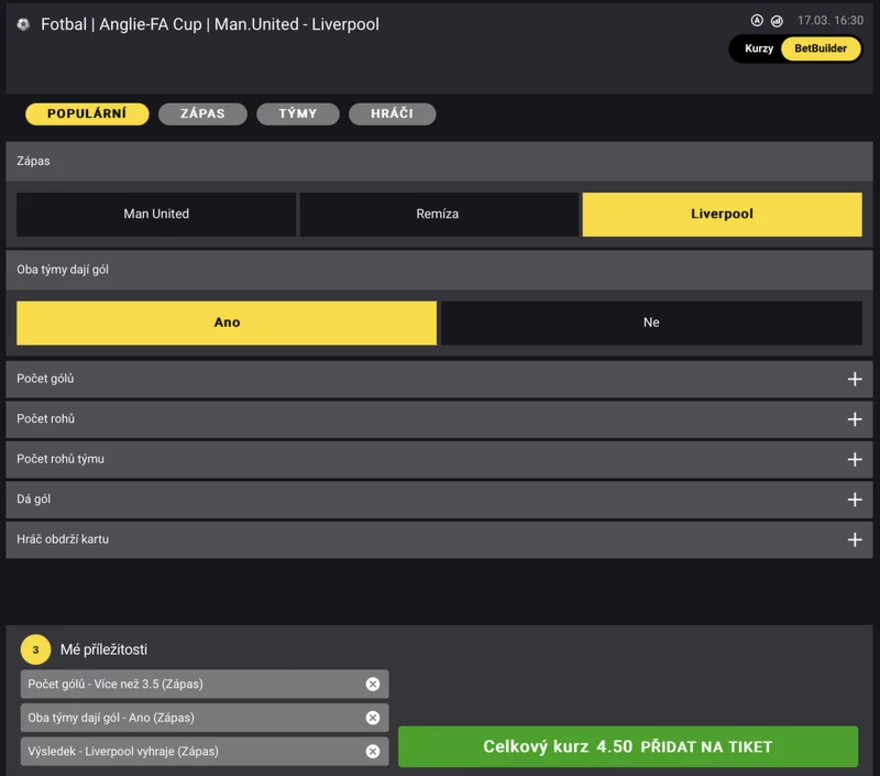Expand the Počet rohů section
Image resolution: width=880 pixels, height=776 pixels.
[x=439, y=419]
